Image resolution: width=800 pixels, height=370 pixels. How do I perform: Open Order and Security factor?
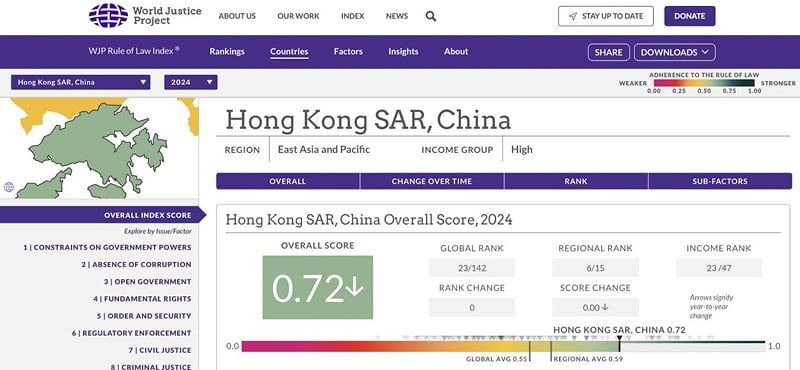(x=144, y=316)
